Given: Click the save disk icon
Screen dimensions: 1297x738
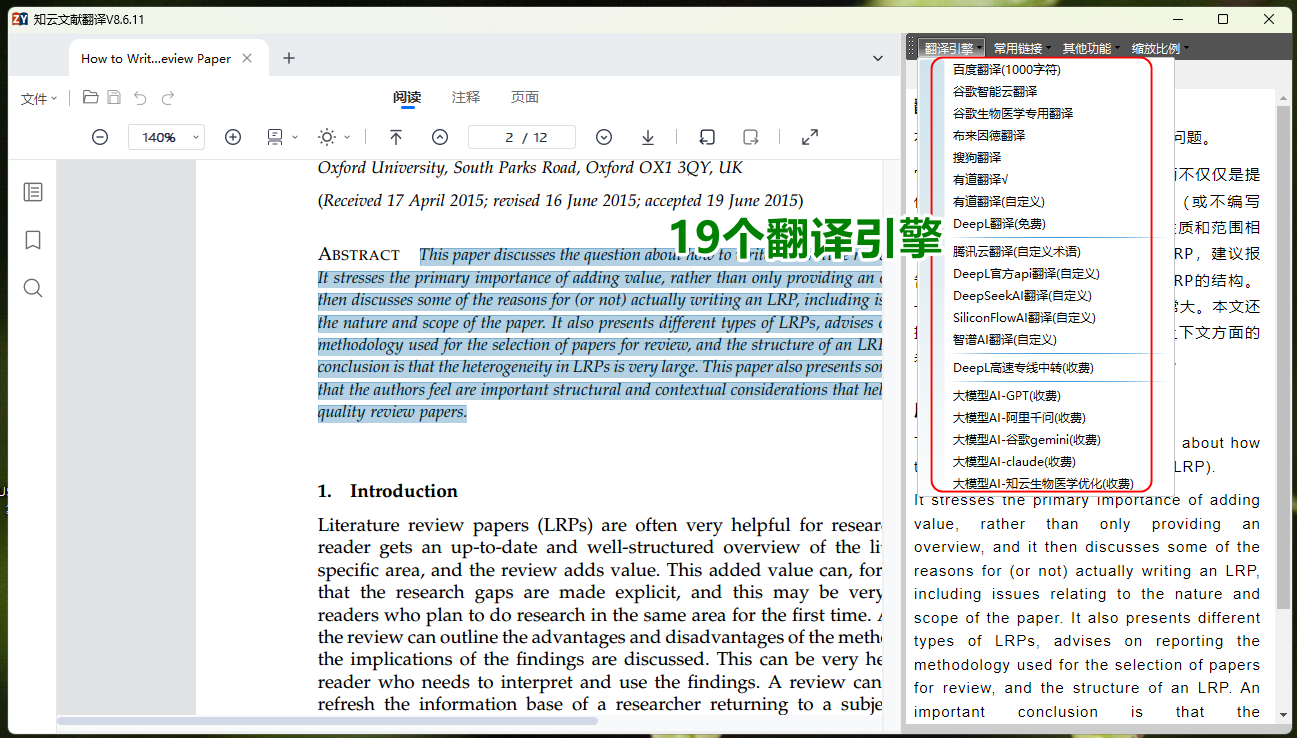Looking at the screenshot, I should click(114, 97).
